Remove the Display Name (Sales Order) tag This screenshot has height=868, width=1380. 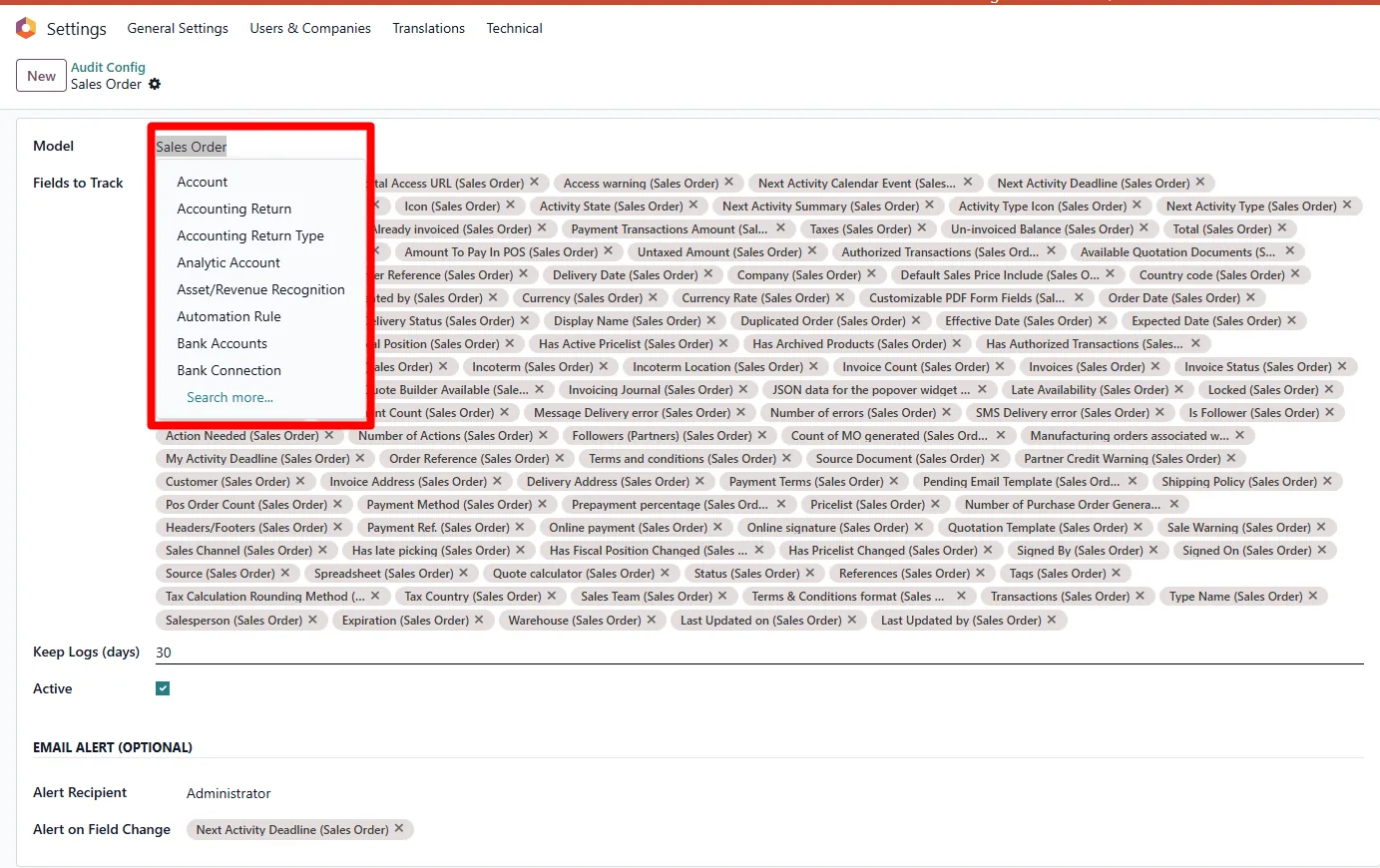click(711, 320)
